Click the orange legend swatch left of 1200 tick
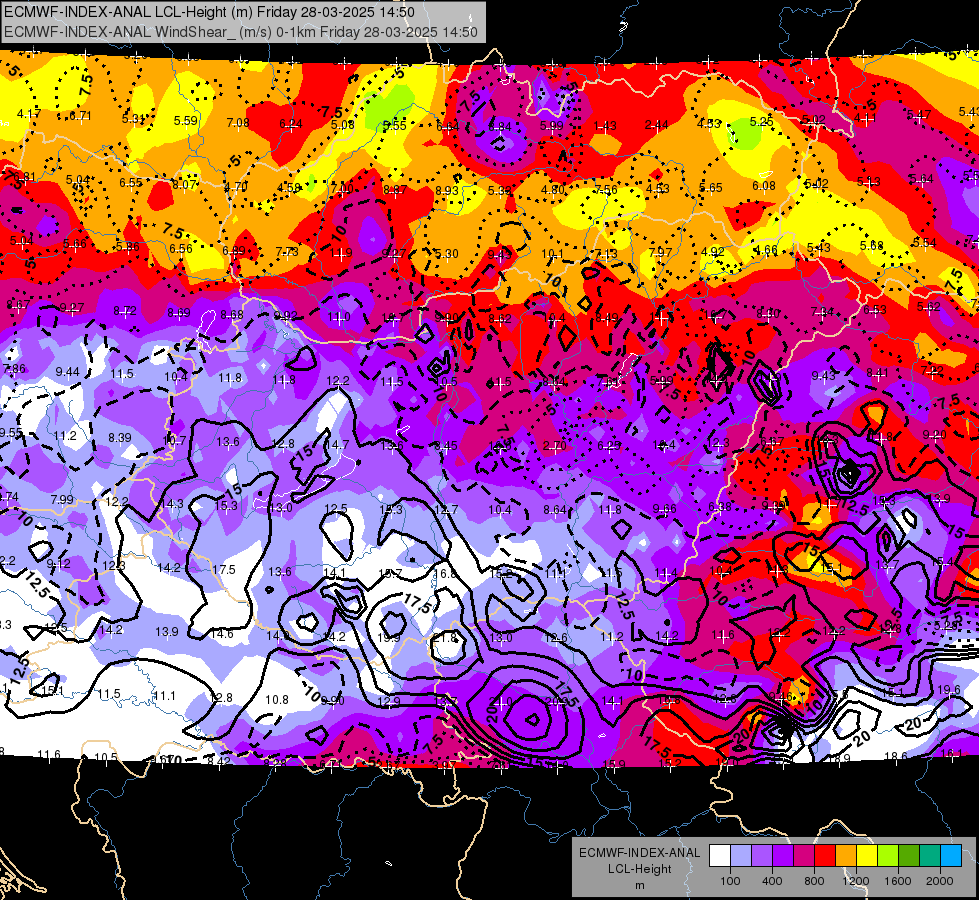 (x=846, y=856)
